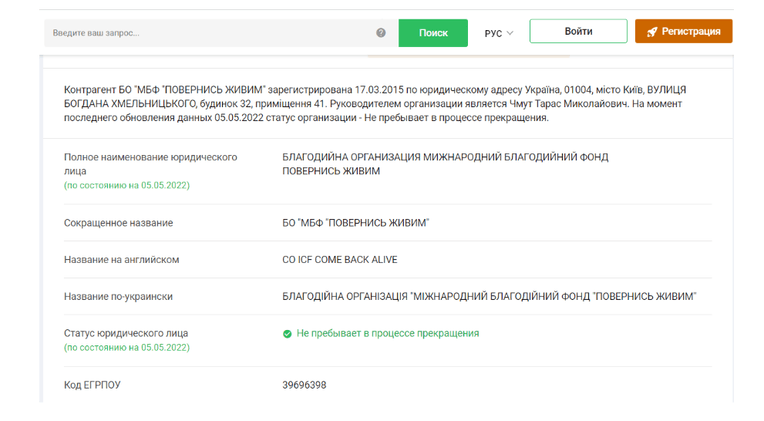Click the label 'Код ЕГРПОУ'

point(92,385)
